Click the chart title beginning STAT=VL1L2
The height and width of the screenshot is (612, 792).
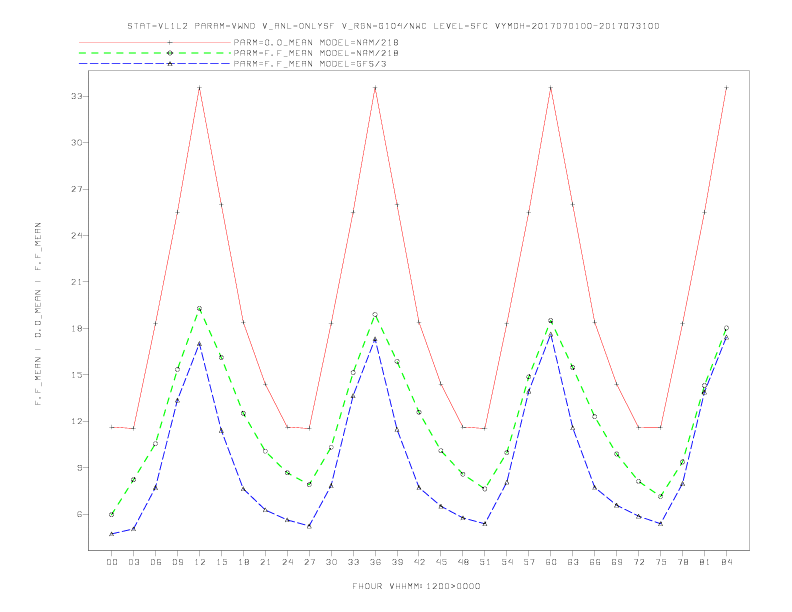coord(393,26)
